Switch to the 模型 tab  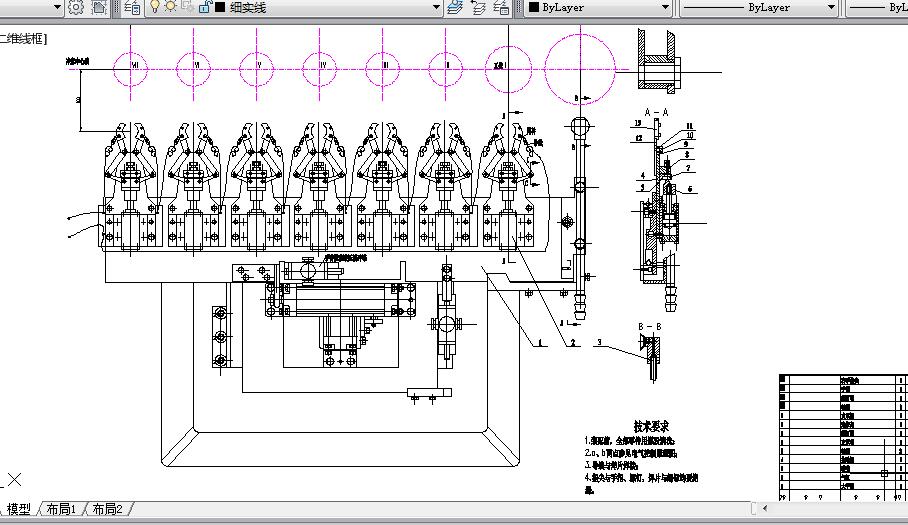(19, 509)
